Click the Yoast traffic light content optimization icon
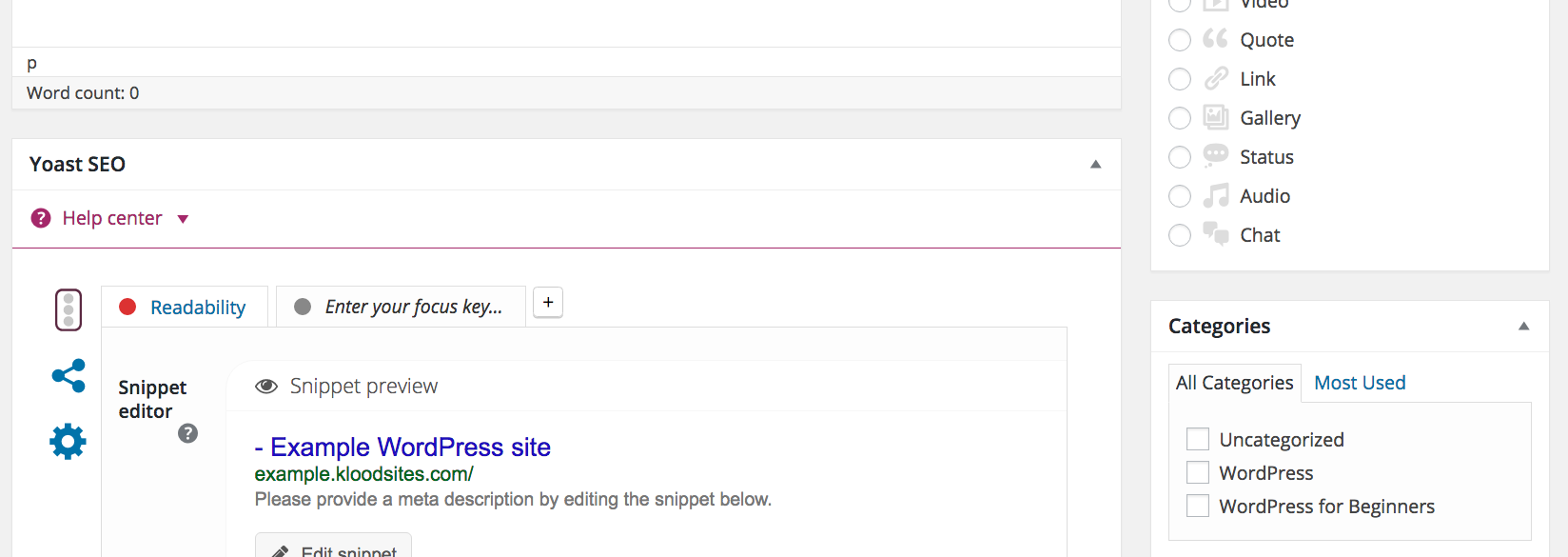This screenshot has height=557, width=1568. click(x=69, y=309)
